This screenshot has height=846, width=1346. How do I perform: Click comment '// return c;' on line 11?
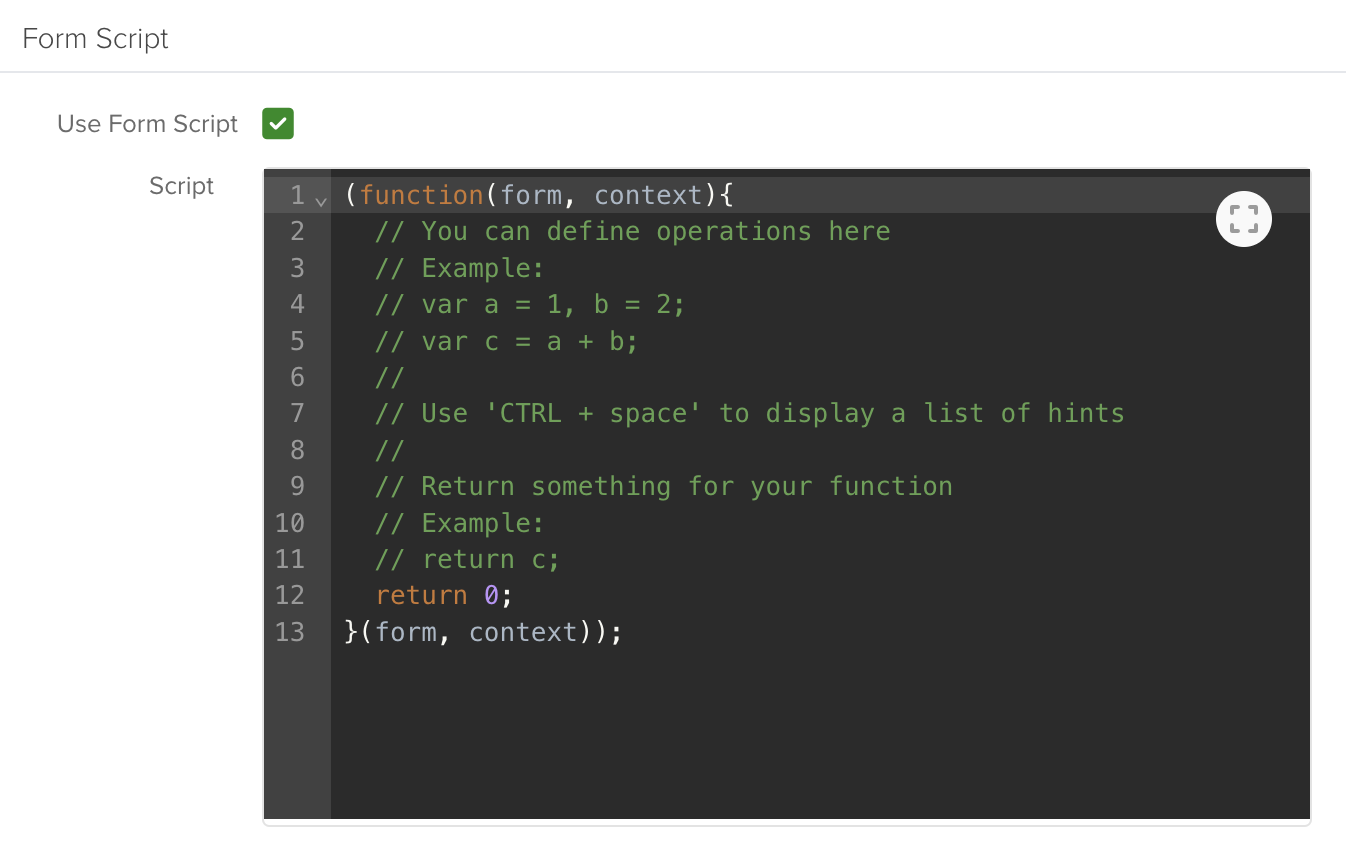468,559
